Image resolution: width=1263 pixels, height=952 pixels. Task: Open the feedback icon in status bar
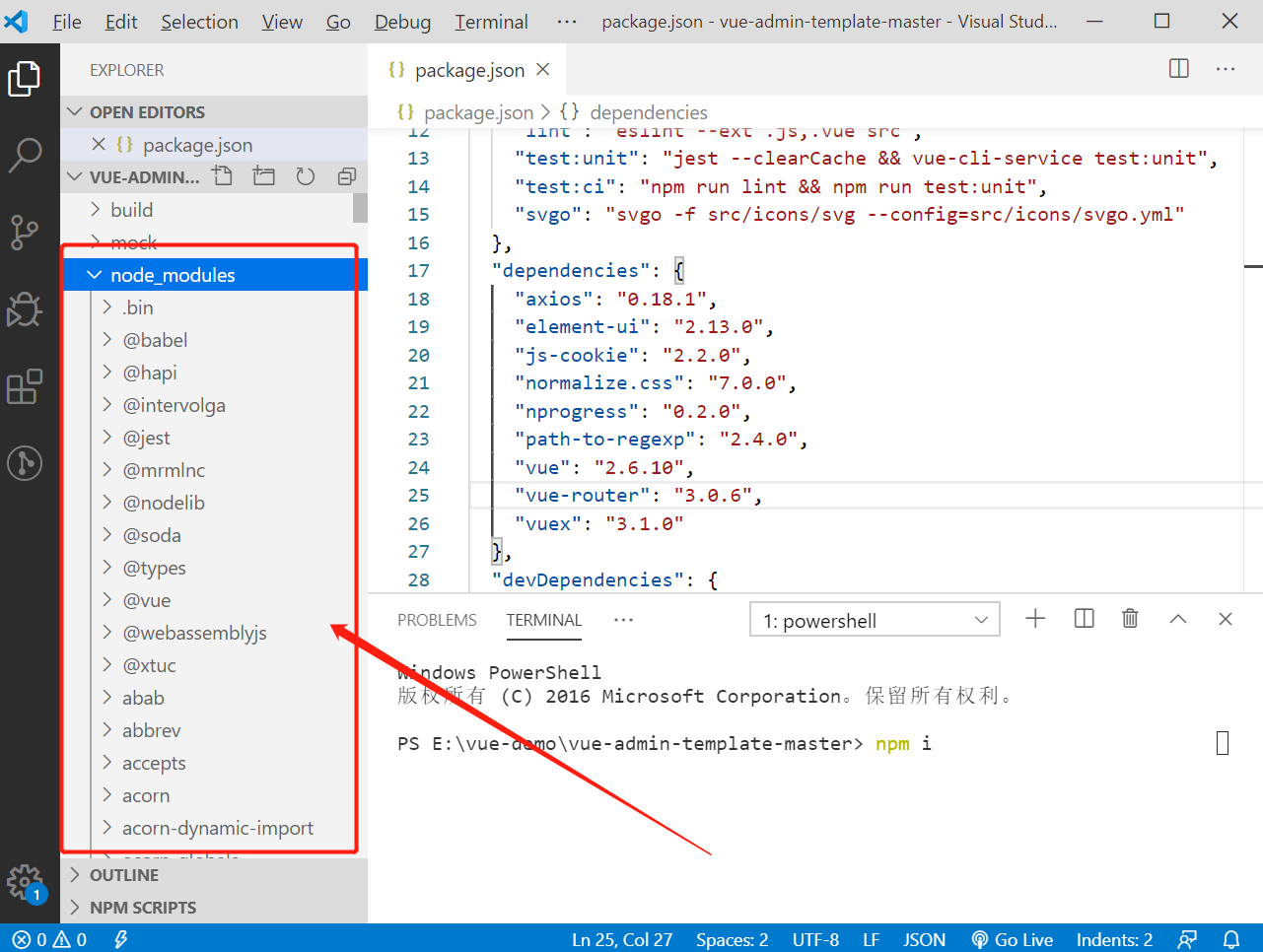click(1187, 939)
